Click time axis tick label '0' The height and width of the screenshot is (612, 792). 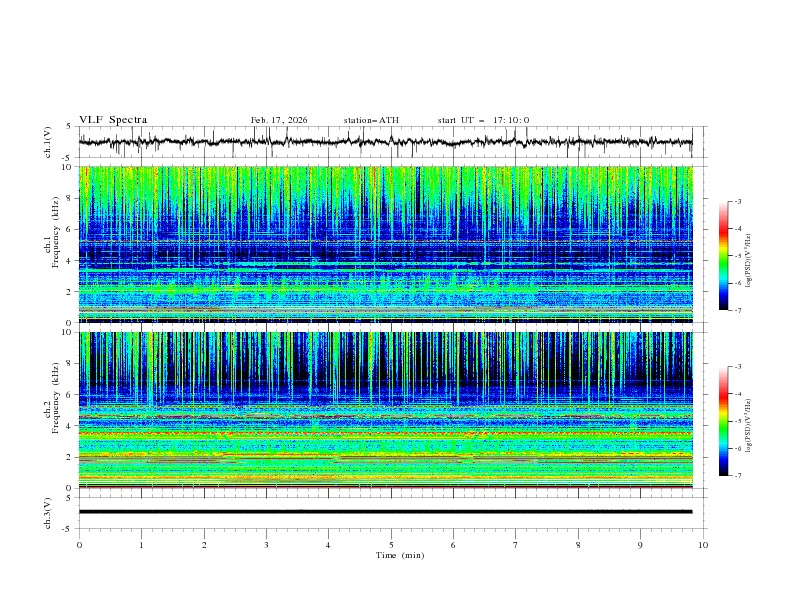pyautogui.click(x=79, y=545)
